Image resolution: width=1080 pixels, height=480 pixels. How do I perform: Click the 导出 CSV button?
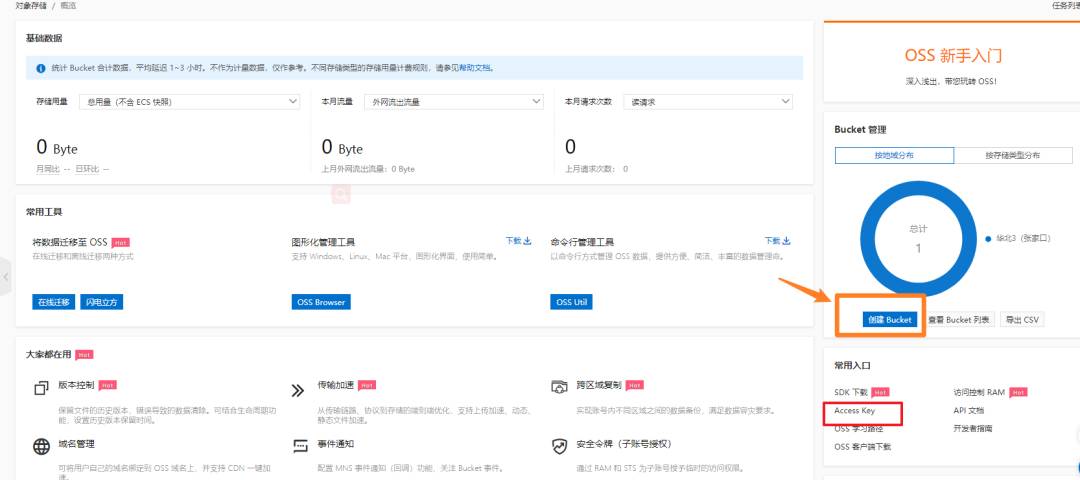click(1022, 320)
